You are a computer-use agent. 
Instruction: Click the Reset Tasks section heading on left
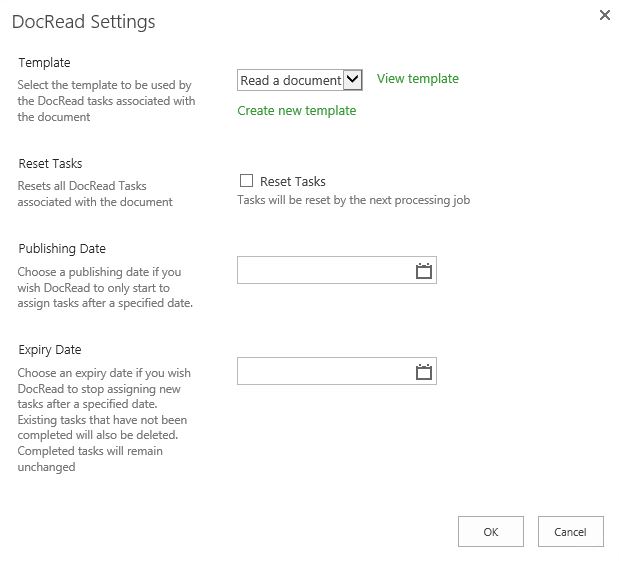[x=50, y=163]
